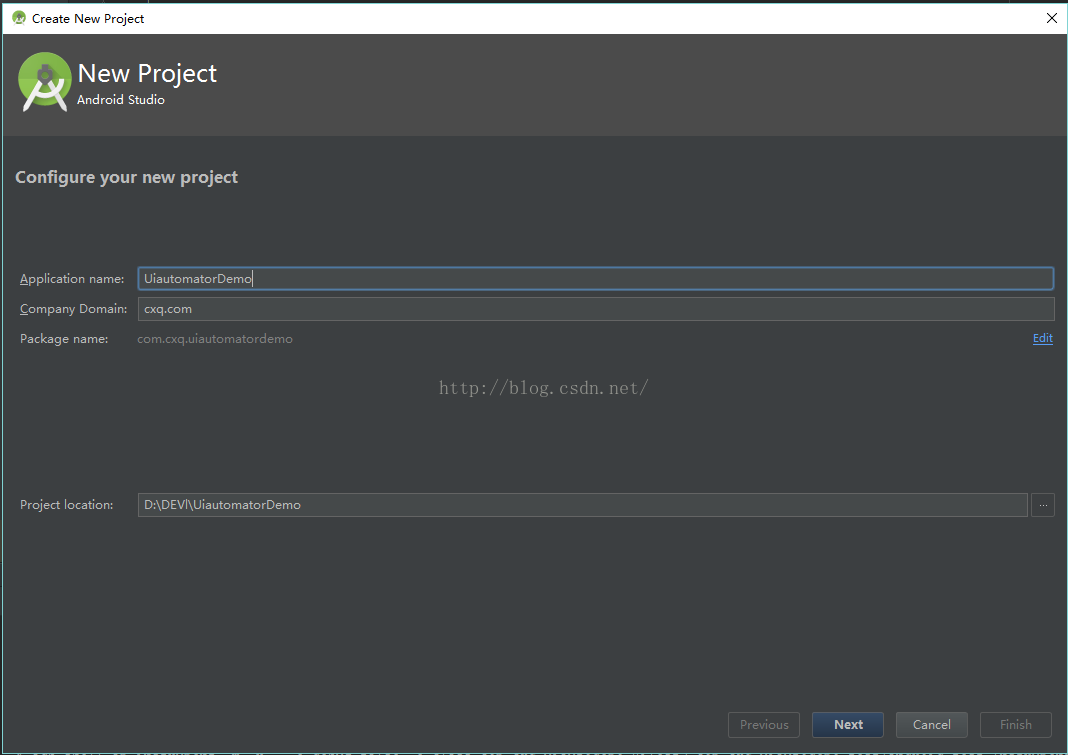Click the Company Domain label

[x=74, y=309]
